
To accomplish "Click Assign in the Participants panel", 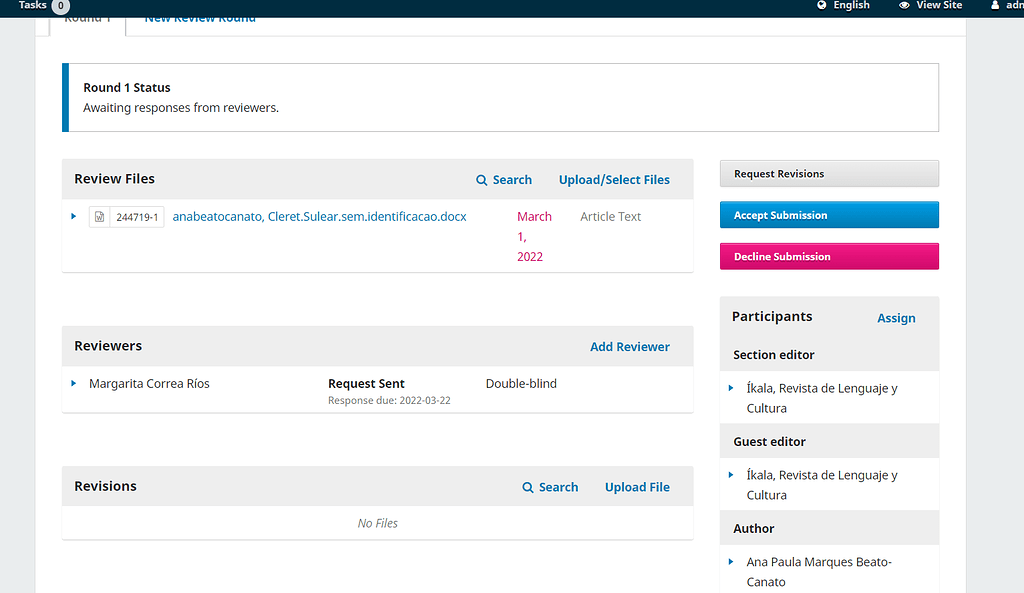I will pyautogui.click(x=895, y=318).
